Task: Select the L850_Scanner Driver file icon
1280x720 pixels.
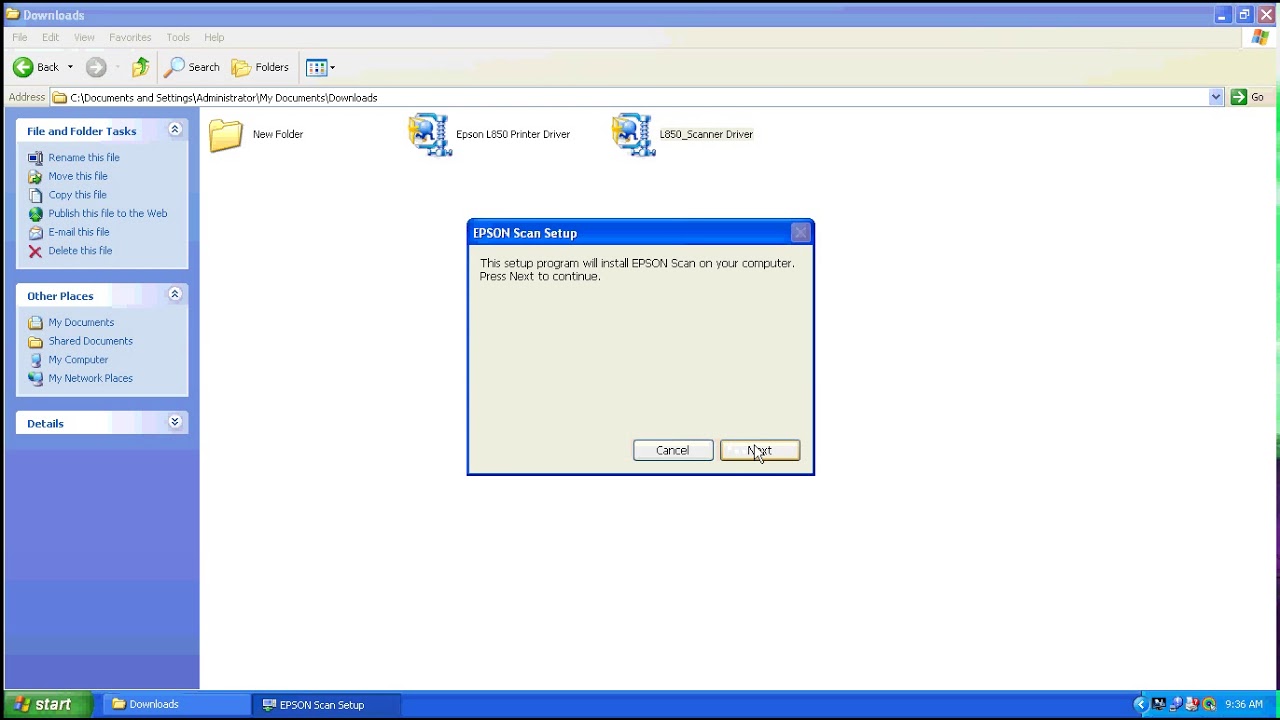Action: pos(634,135)
